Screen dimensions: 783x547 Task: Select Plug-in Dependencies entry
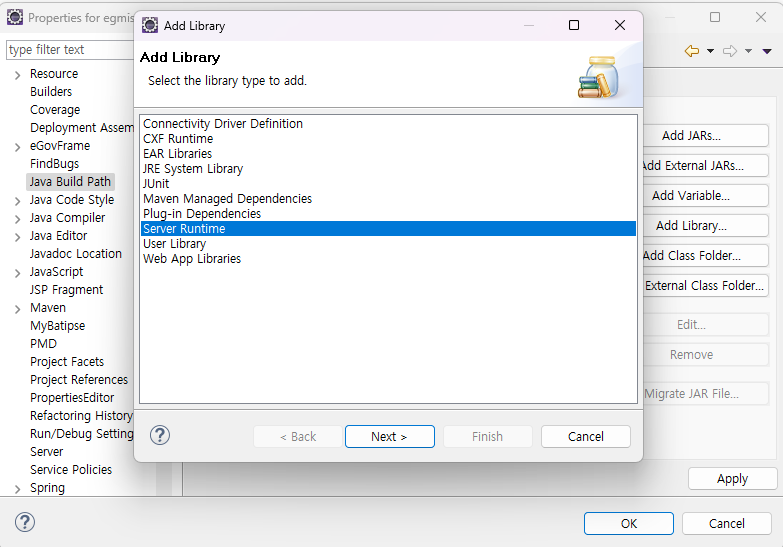[x=389, y=213]
